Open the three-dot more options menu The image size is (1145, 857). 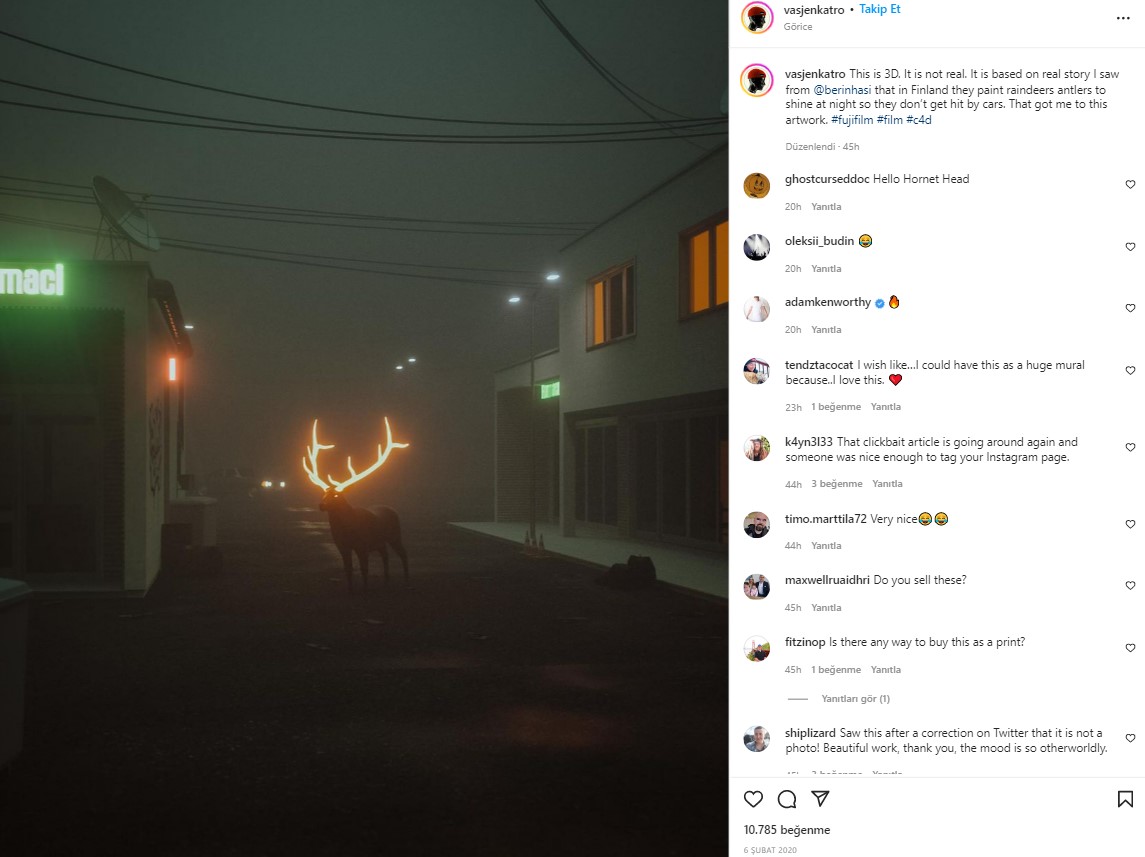pos(1123,18)
